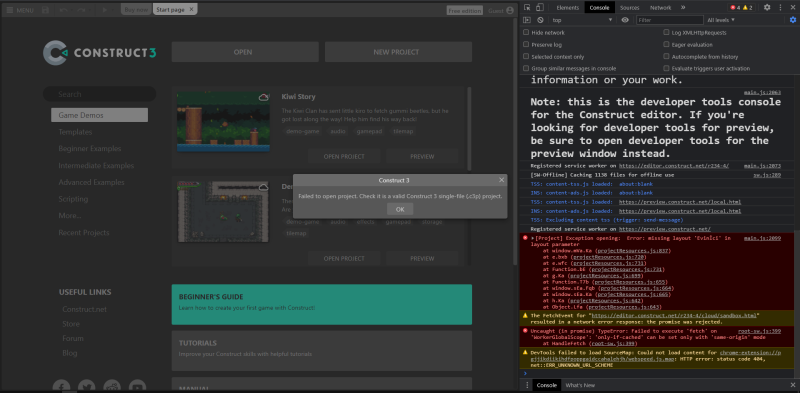Switch to the Sources tab
This screenshot has width=800, height=393.
630,8
